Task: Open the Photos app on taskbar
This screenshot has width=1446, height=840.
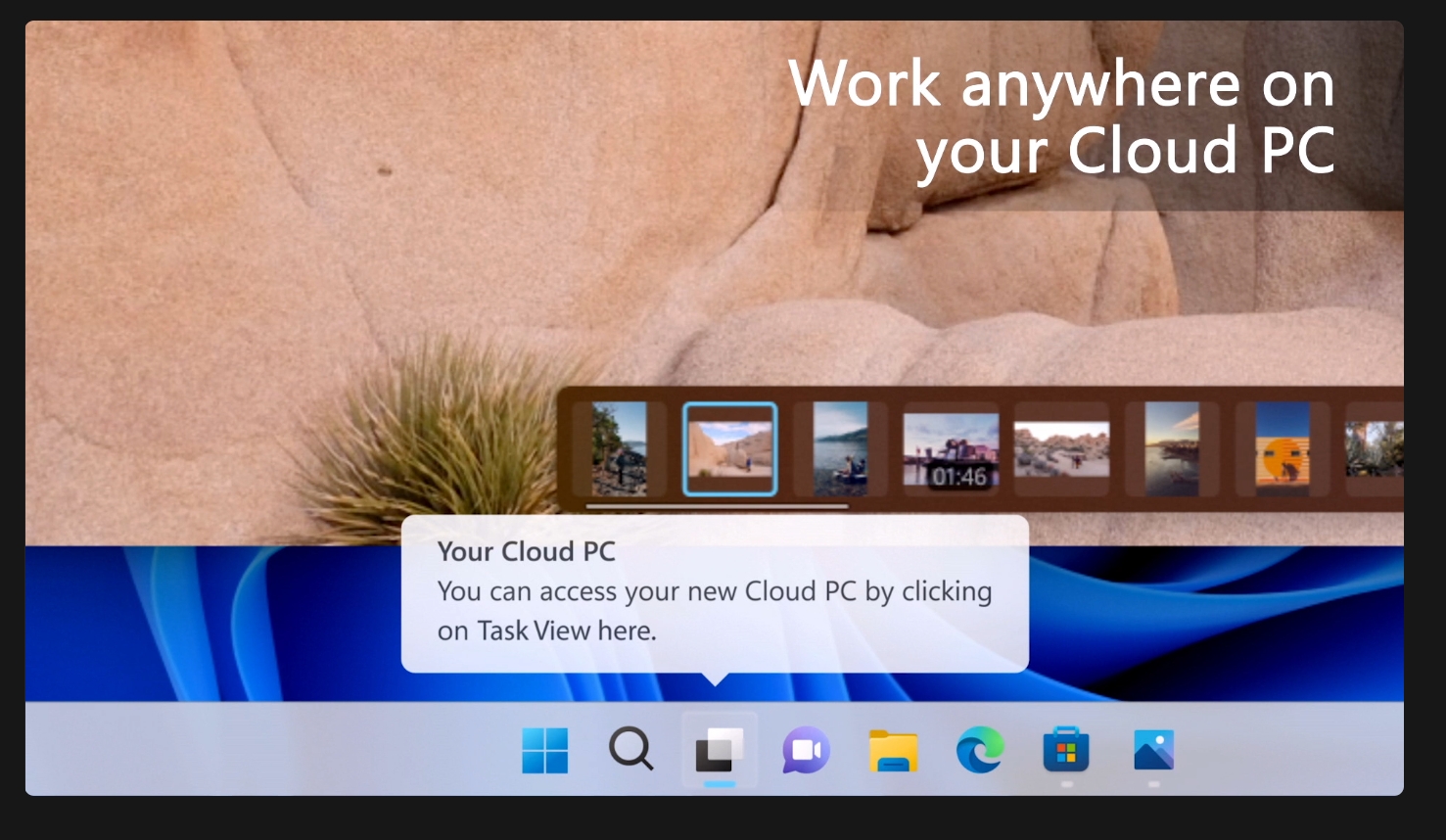Action: click(x=1154, y=751)
